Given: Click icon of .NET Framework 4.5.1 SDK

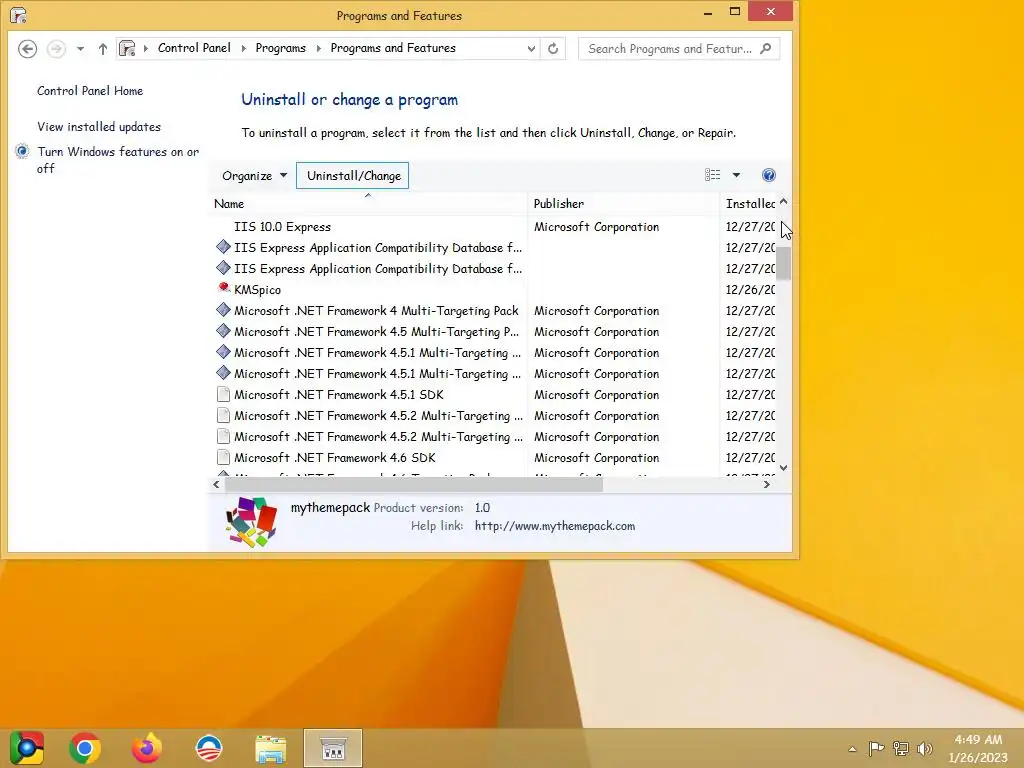Looking at the screenshot, I should pyautogui.click(x=223, y=394).
